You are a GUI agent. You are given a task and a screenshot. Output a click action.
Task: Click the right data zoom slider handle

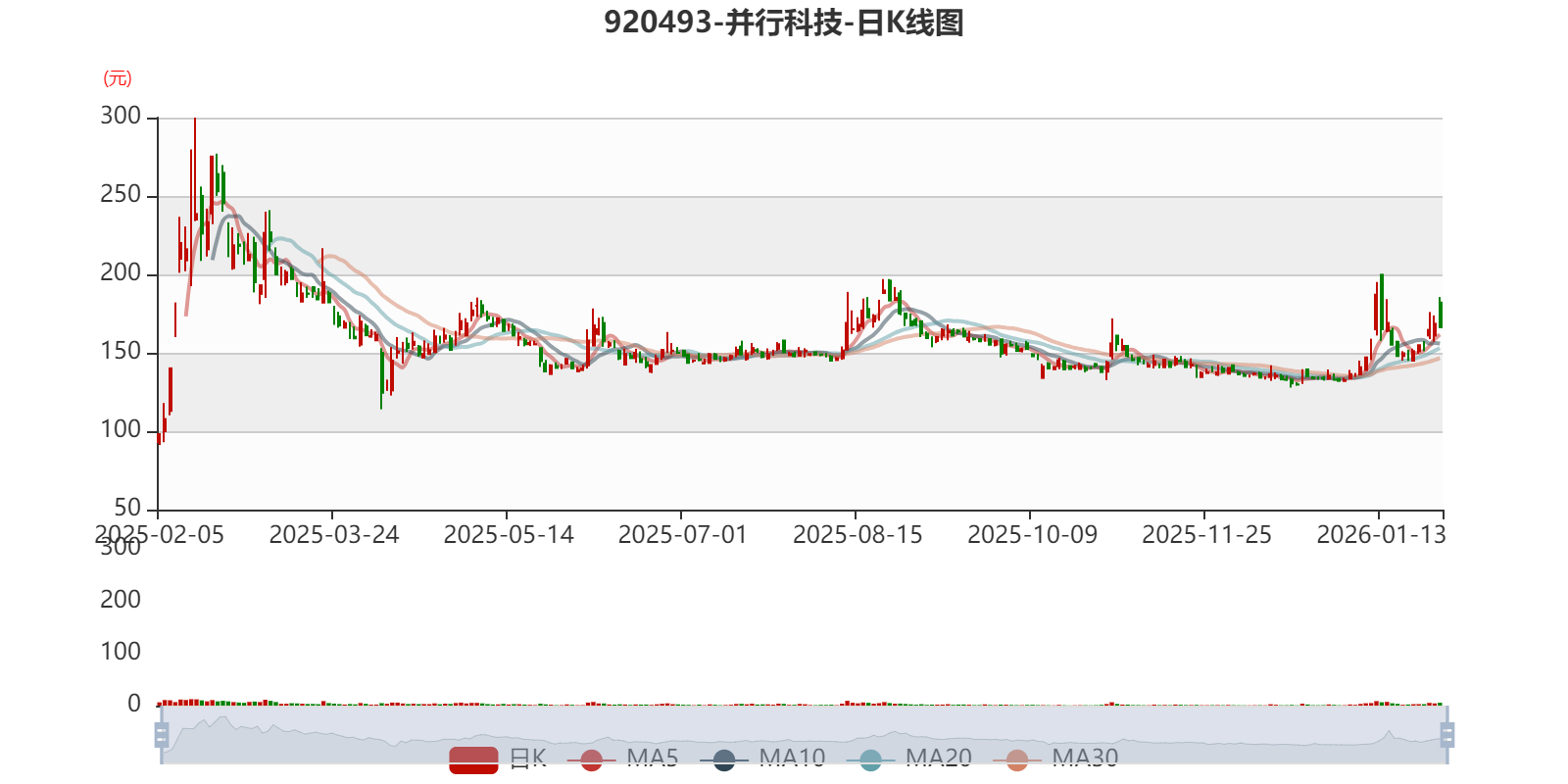coord(1447,735)
